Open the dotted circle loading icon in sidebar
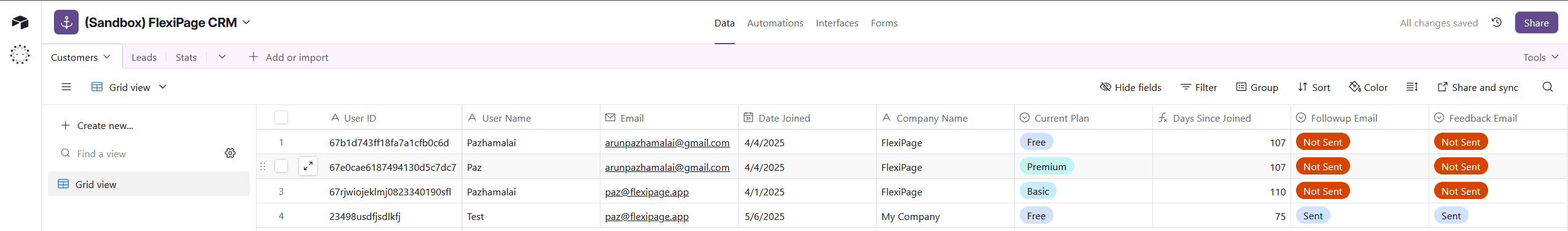1568x231 pixels. click(20, 55)
